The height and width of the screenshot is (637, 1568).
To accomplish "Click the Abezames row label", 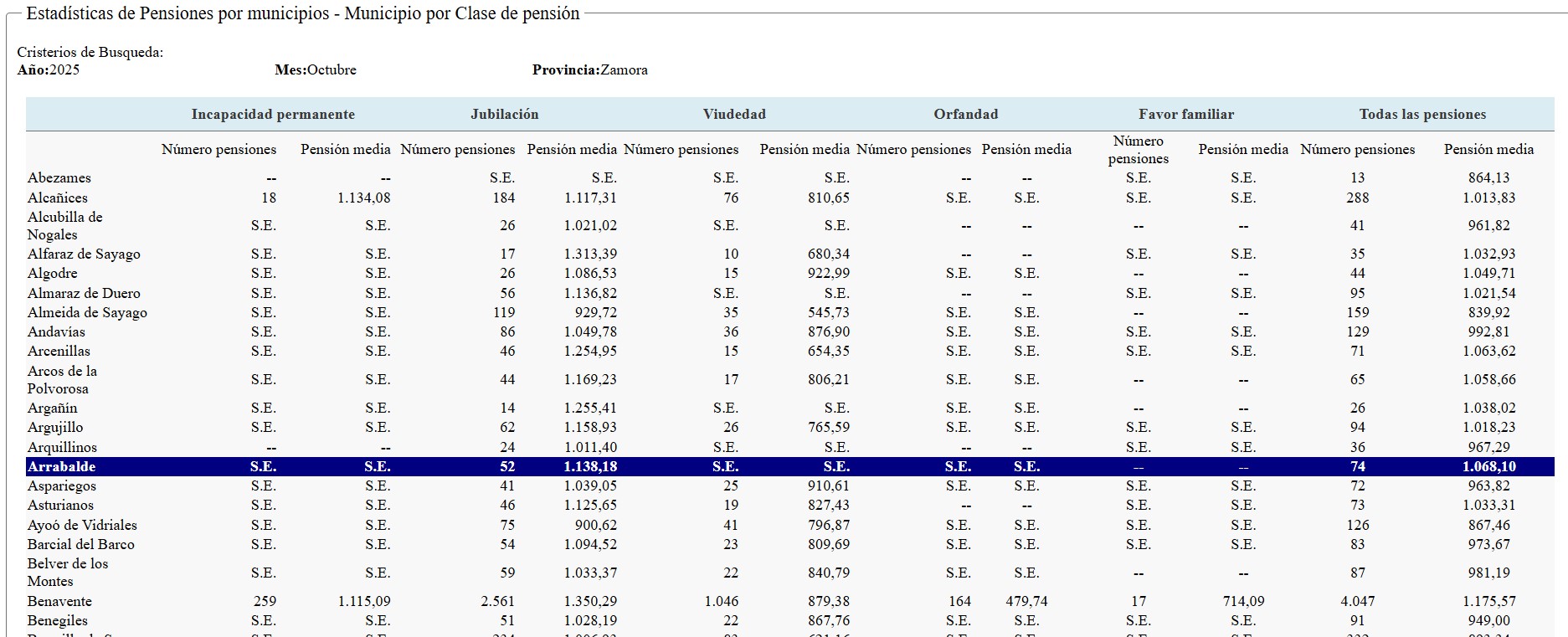I will pyautogui.click(x=59, y=178).
